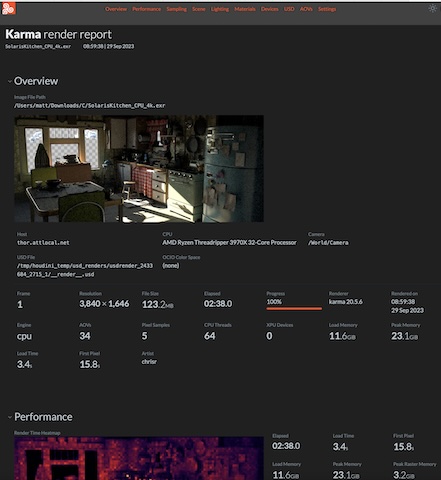This screenshot has height=480, width=441.
Task: Click the Overview Load Memory 11.6 GB
Action: [342, 336]
